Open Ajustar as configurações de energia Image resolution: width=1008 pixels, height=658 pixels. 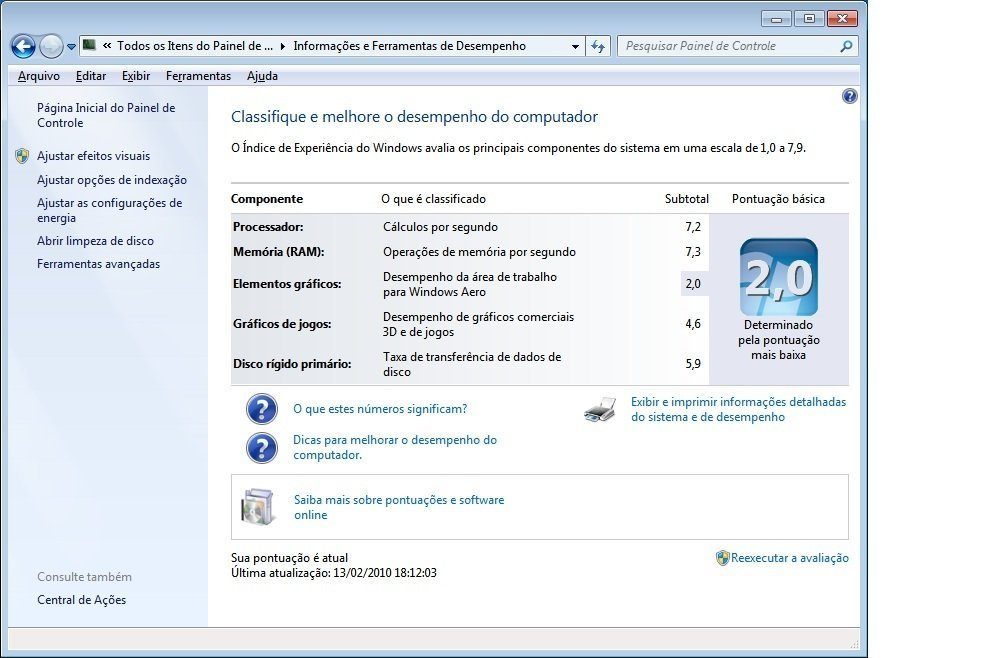[109, 210]
